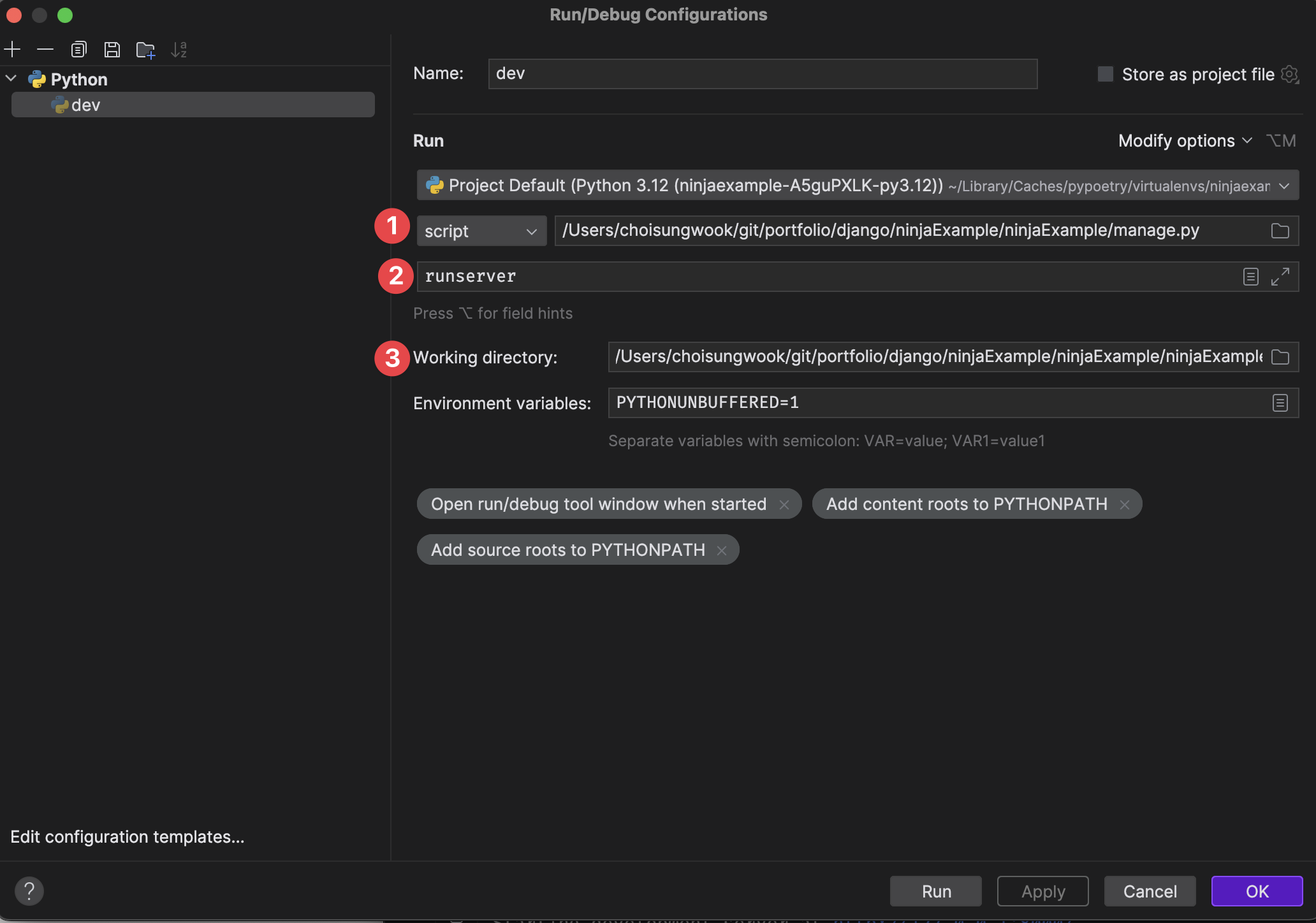Remove Open run/debug tool window option
The height and width of the screenshot is (923, 1316).
784,505
